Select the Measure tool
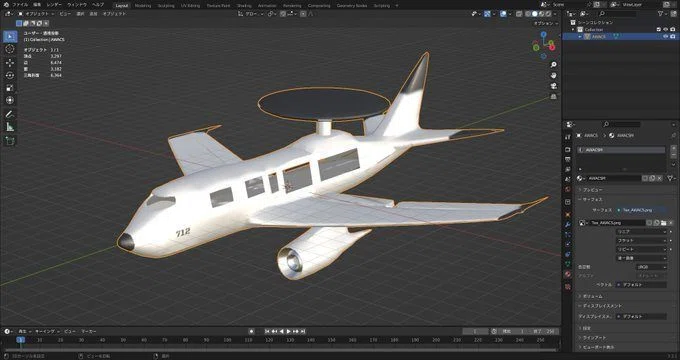Image resolution: width=680 pixels, height=360 pixels. click(10, 127)
